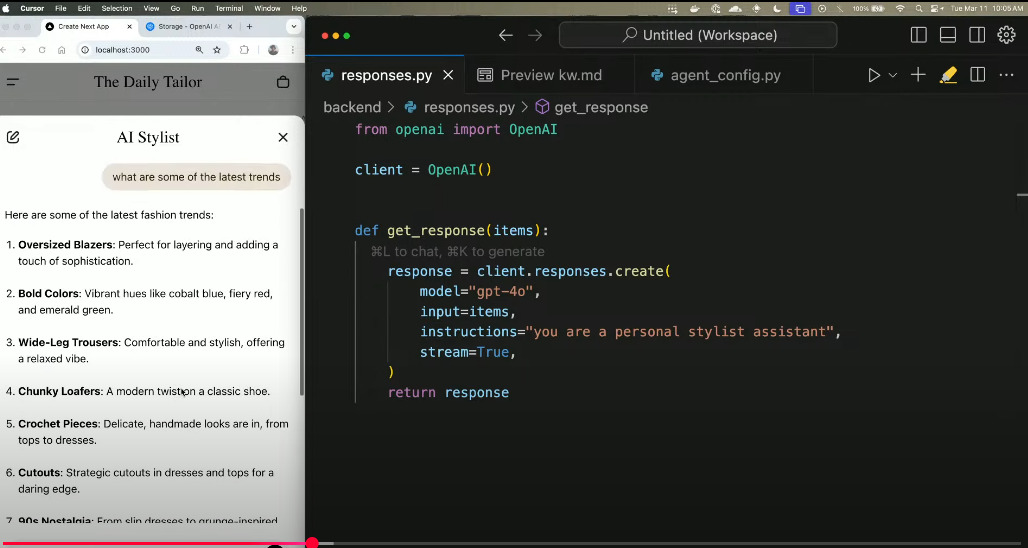Open the browser three-dot menu
This screenshot has height=548, width=1028.
click(x=293, y=50)
